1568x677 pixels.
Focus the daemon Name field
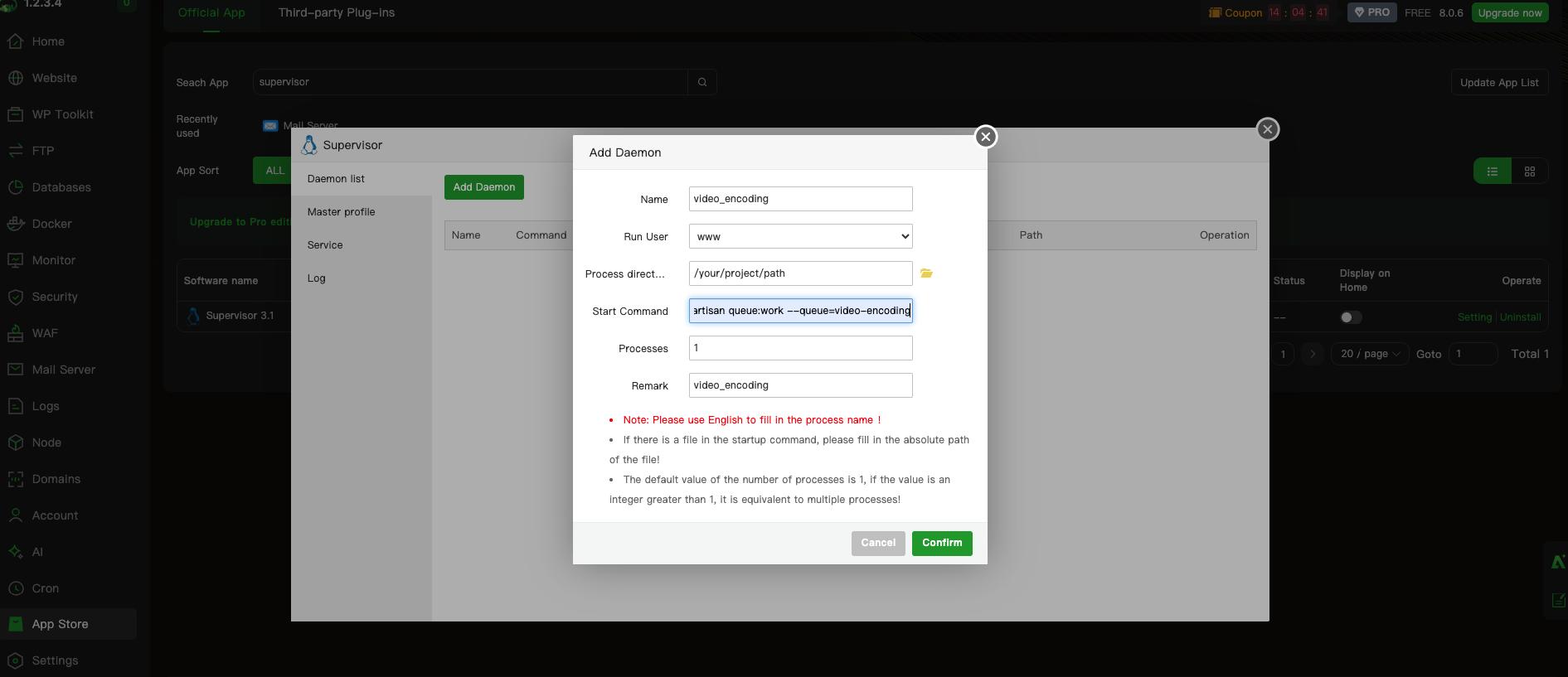point(801,199)
